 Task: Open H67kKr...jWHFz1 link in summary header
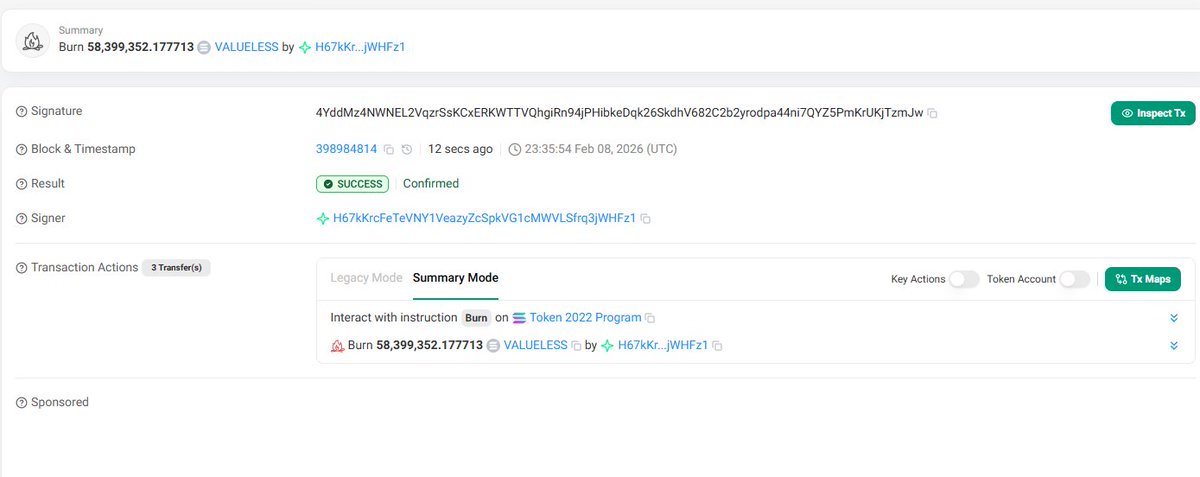(x=359, y=47)
